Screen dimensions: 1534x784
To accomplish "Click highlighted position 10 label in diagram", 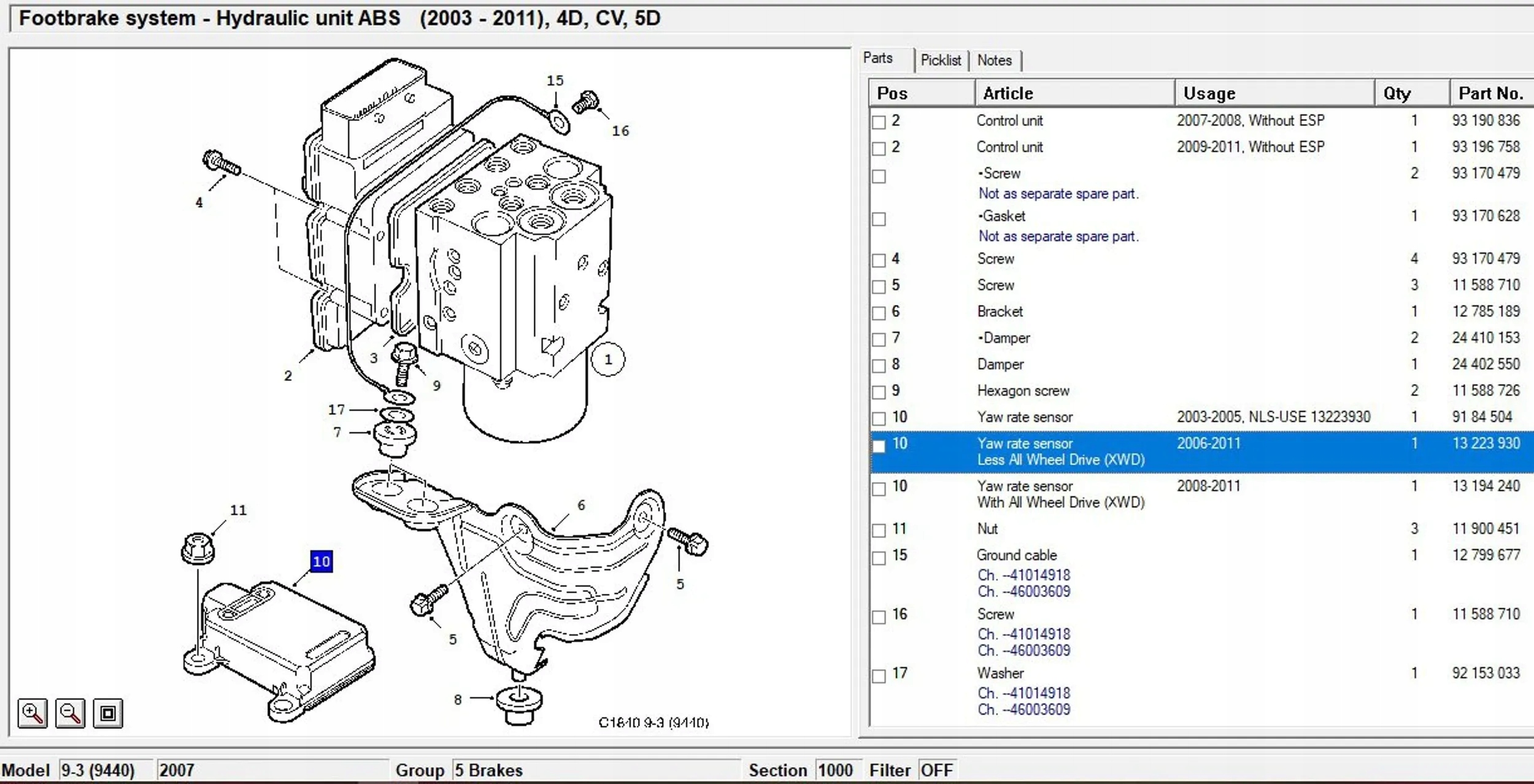I will [321, 561].
